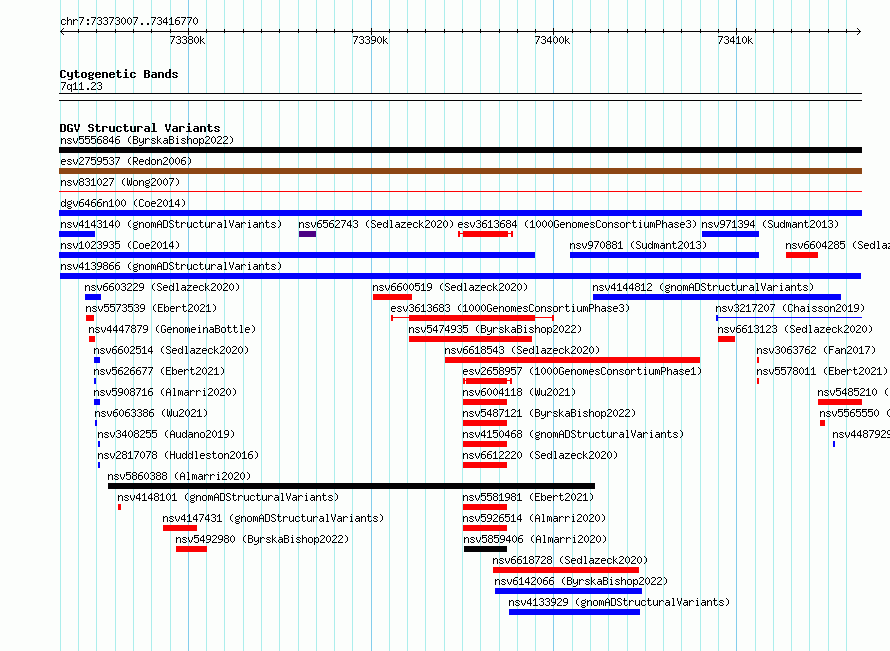The height and width of the screenshot is (651, 890).
Task: Open esv3613684 (1000GenomesConsortiumPhase3) label
Action: (577, 224)
